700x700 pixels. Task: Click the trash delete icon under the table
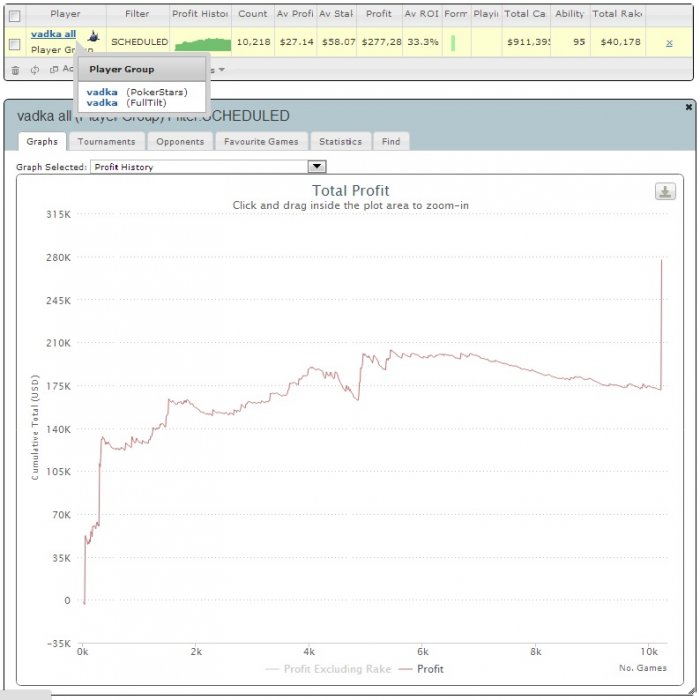(15, 70)
